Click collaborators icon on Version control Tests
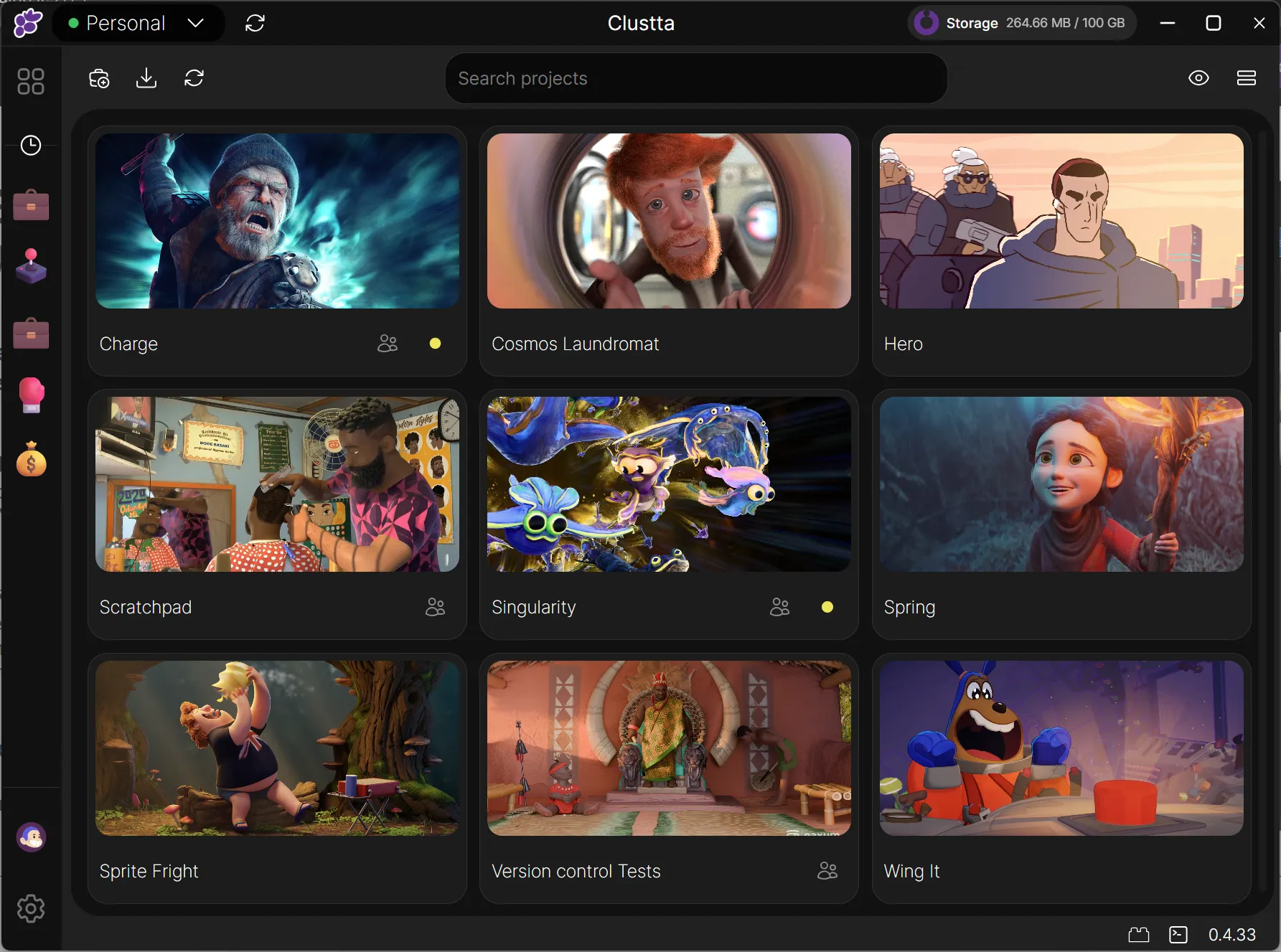 point(827,871)
